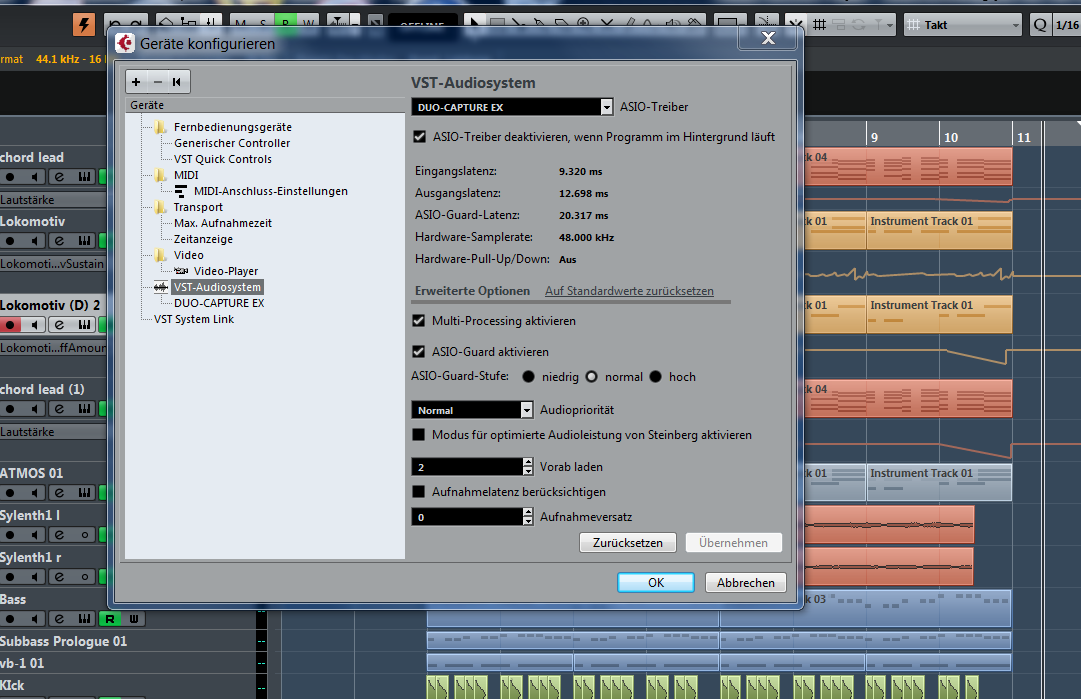Open Lokomoti...vSustain automation parameter selector
This screenshot has height=699, width=1081.
coord(53,263)
